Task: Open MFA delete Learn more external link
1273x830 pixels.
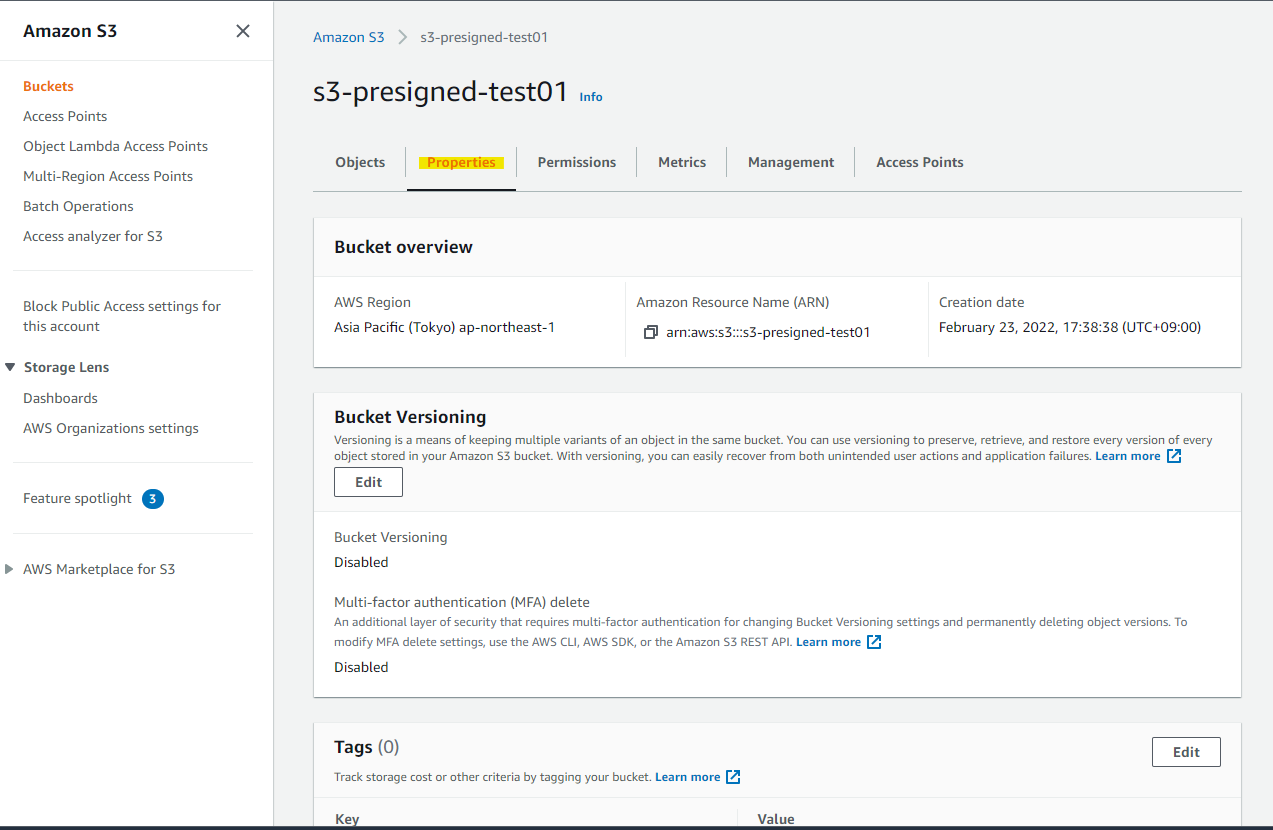Action: pyautogui.click(x=829, y=641)
